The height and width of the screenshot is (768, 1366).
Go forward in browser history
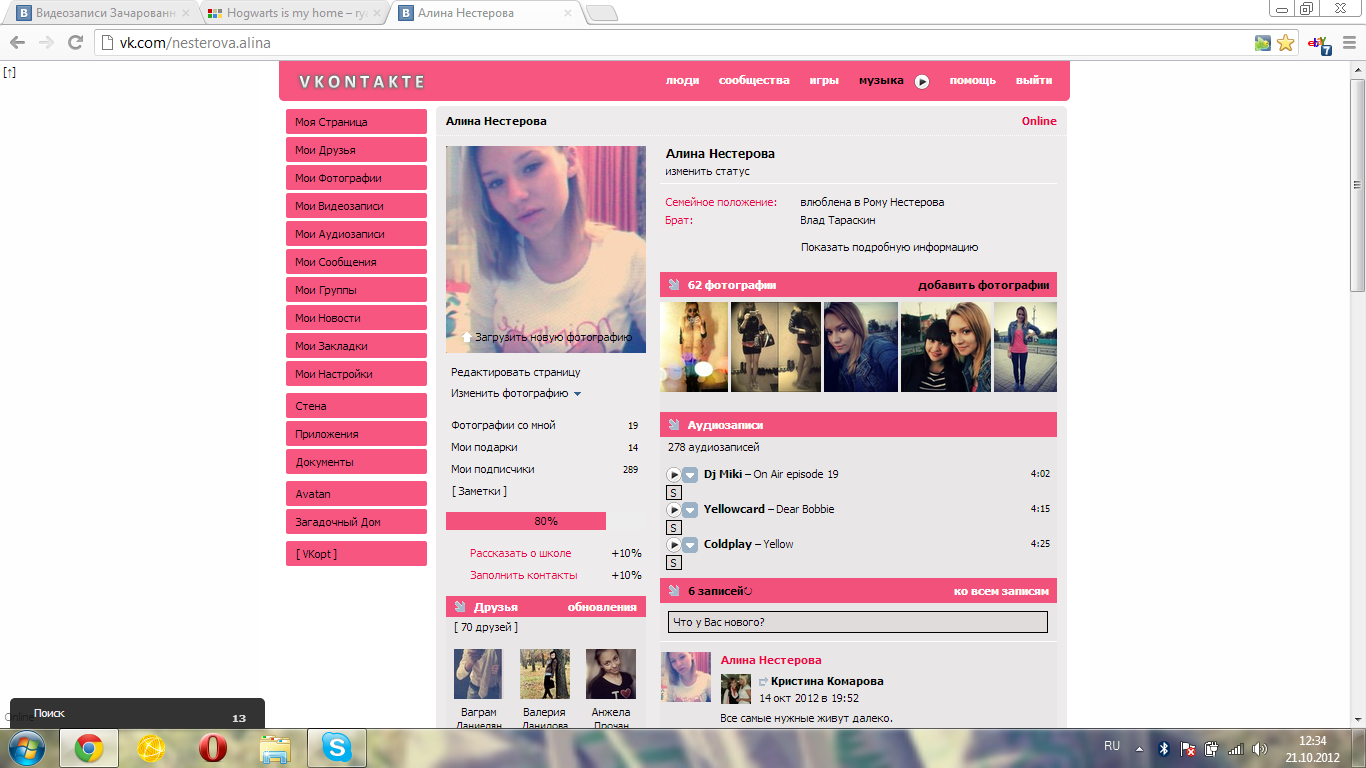pyautogui.click(x=46, y=43)
